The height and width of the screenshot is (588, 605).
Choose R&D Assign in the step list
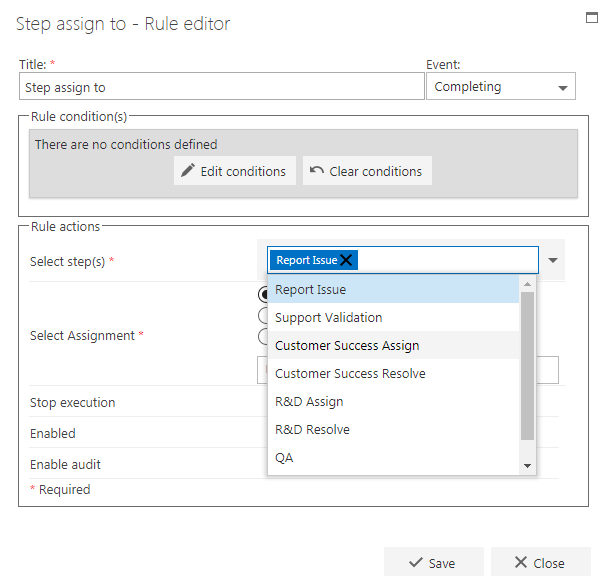coord(393,402)
